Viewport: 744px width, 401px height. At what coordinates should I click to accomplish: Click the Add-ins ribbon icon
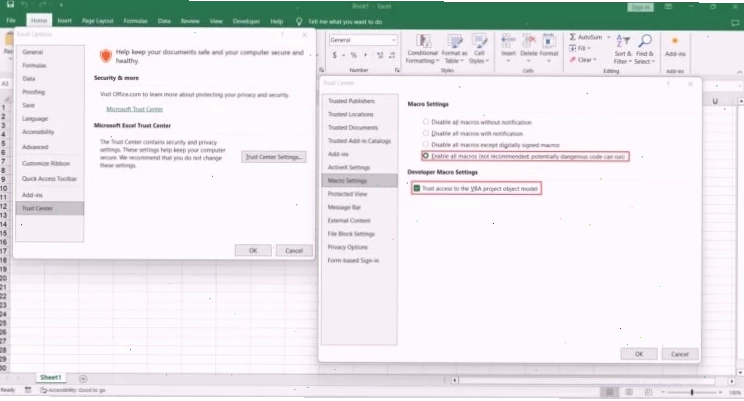pos(675,41)
